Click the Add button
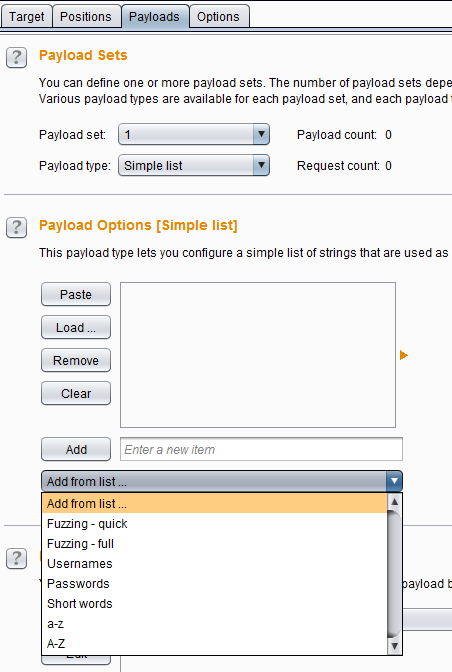452x672 pixels. pos(76,450)
